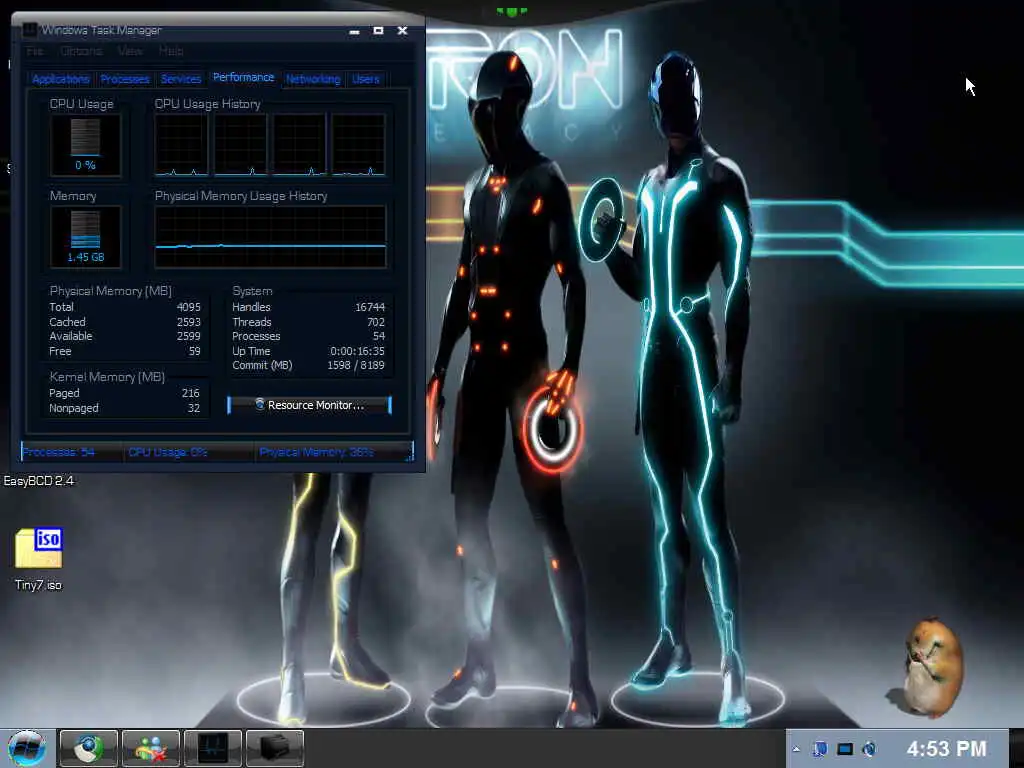Switch to the Users tab
This screenshot has width=1024, height=768.
click(x=366, y=79)
